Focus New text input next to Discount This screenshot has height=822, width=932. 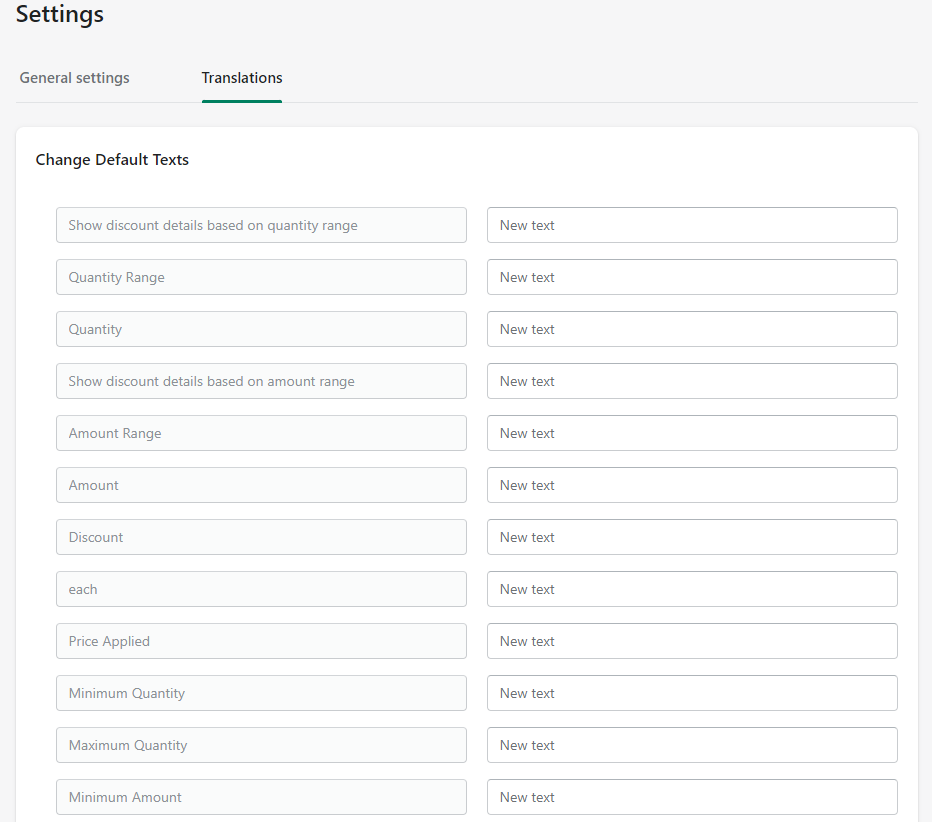[x=692, y=537]
